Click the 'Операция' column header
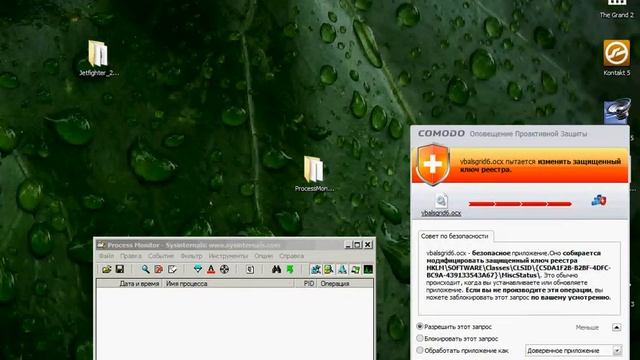 (344, 283)
